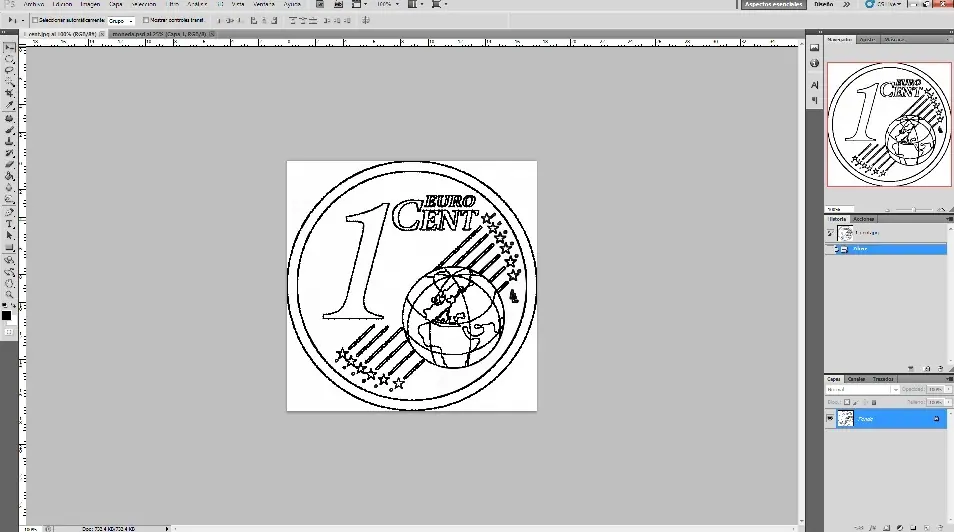Open the Capas panel options menu

coord(949,379)
